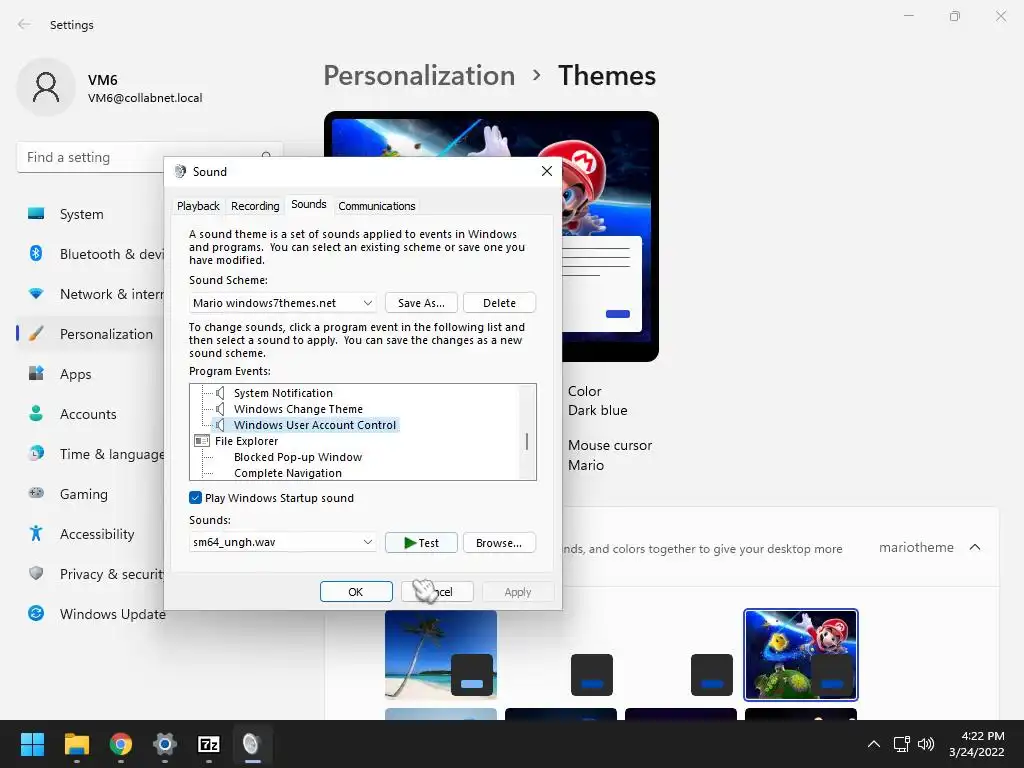This screenshot has width=1024, height=768.
Task: Switch to the Communications tab
Action: [377, 206]
